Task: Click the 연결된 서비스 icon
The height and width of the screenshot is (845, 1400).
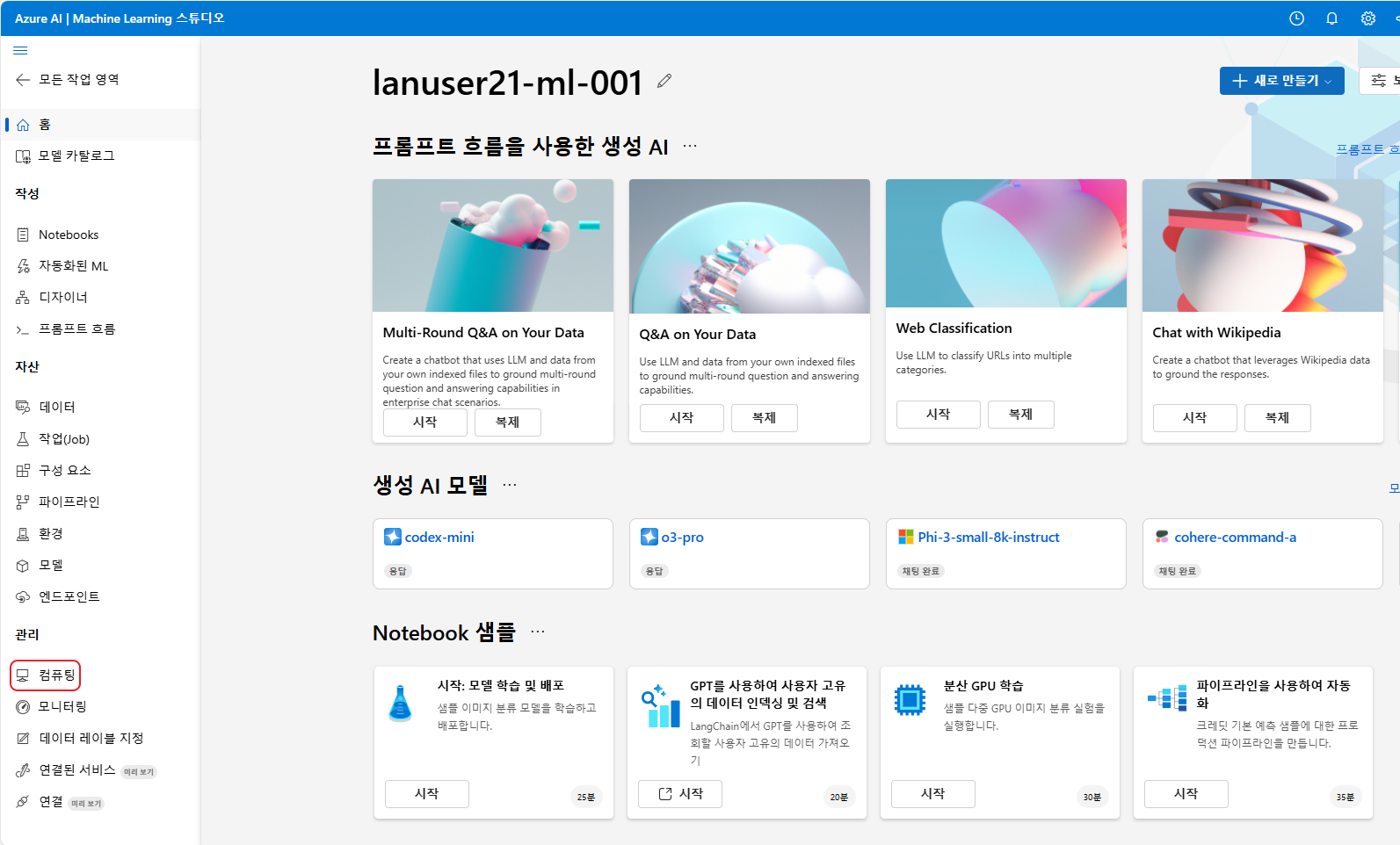Action: coord(23,770)
